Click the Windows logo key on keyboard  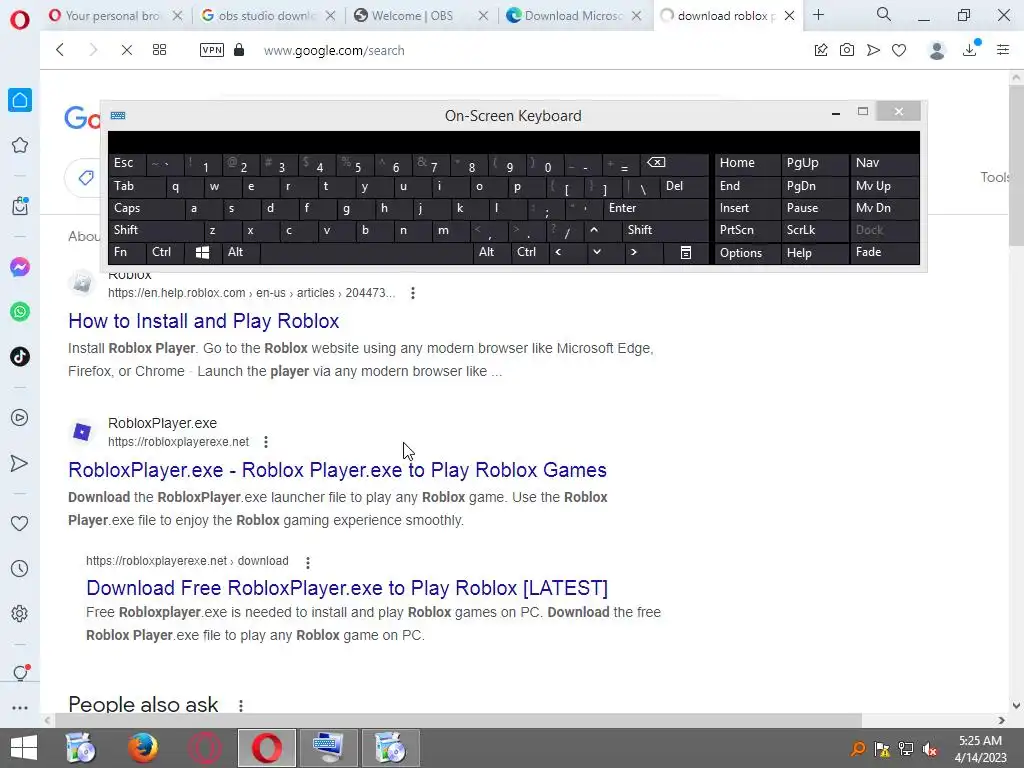(x=202, y=252)
